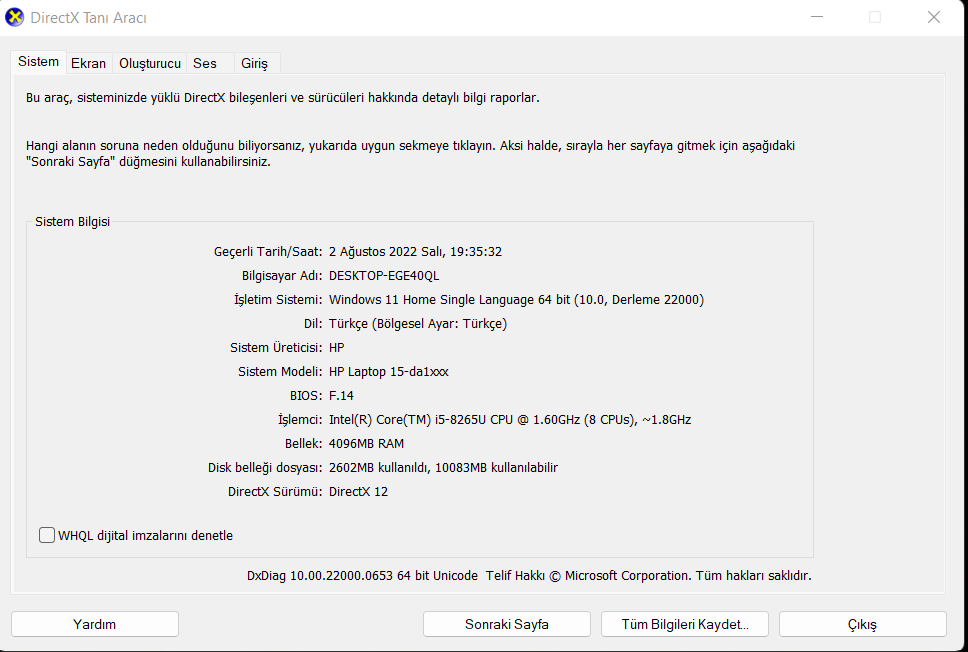Click the Bilgisayar Adı label
This screenshot has height=652, width=968.
(282, 276)
